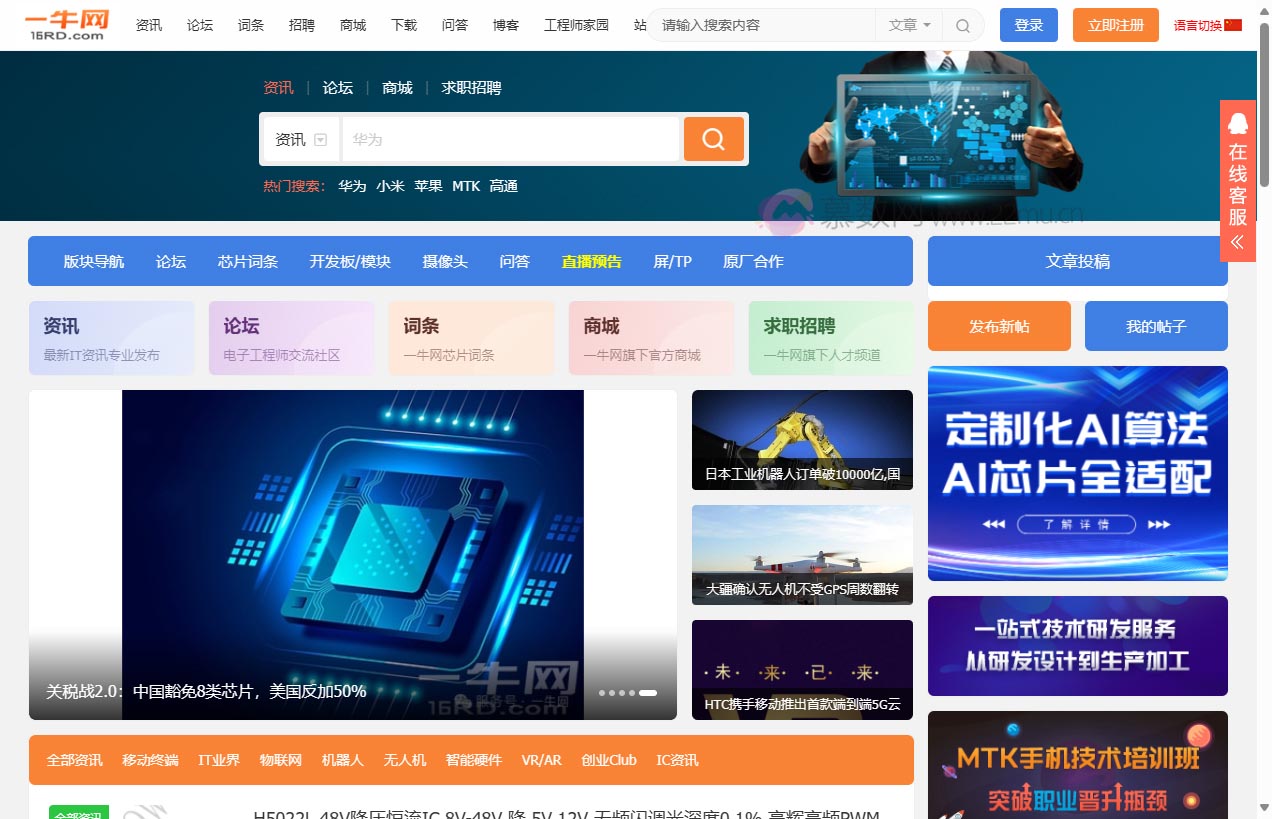
Task: Open 直播预告 in the blue navigation bar
Action: tap(591, 261)
